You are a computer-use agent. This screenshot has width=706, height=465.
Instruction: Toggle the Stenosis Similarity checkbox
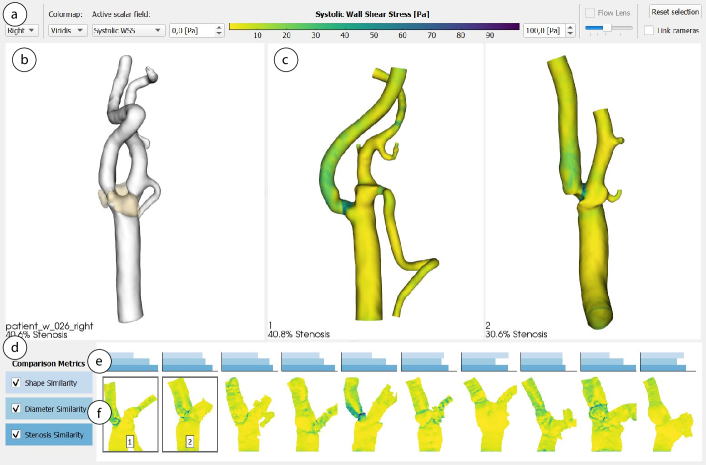[16, 434]
